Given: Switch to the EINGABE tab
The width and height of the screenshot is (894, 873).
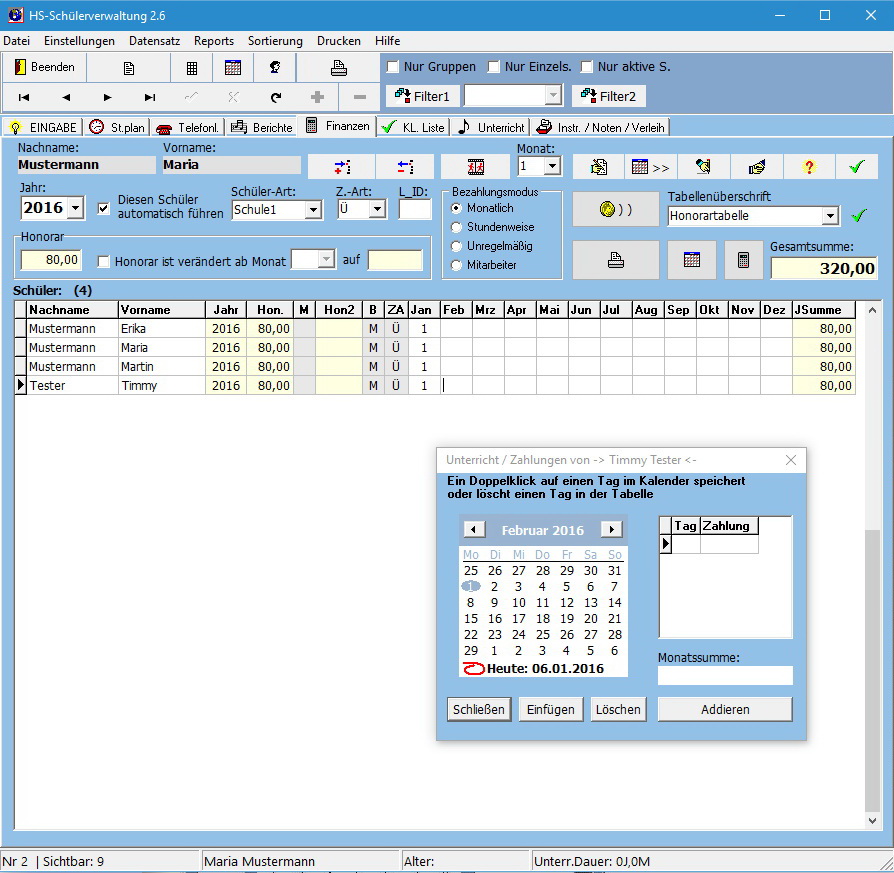Looking at the screenshot, I should pyautogui.click(x=43, y=127).
